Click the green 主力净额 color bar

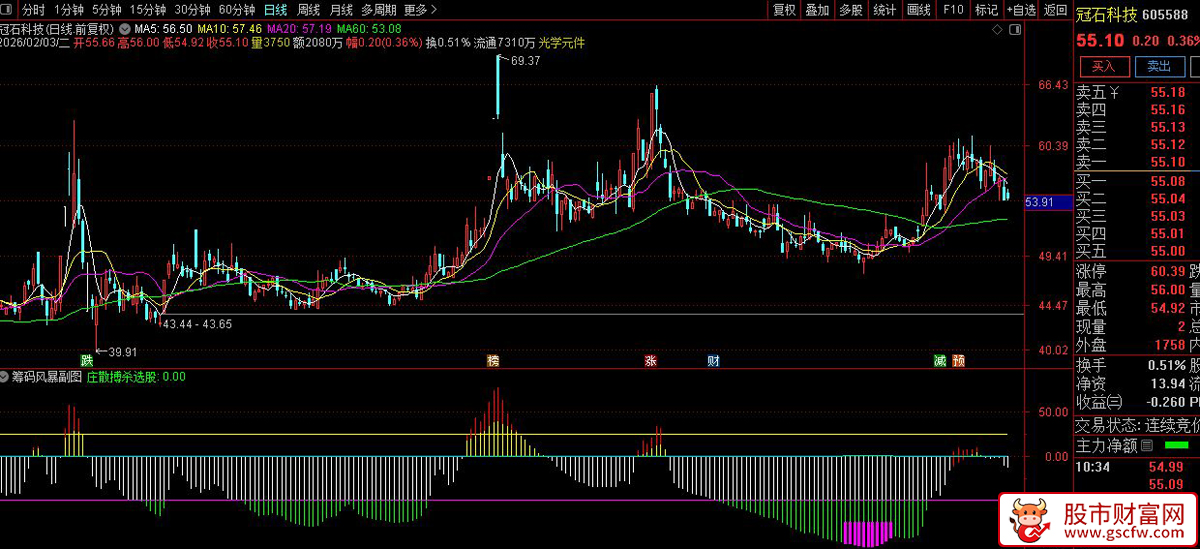click(x=1176, y=445)
